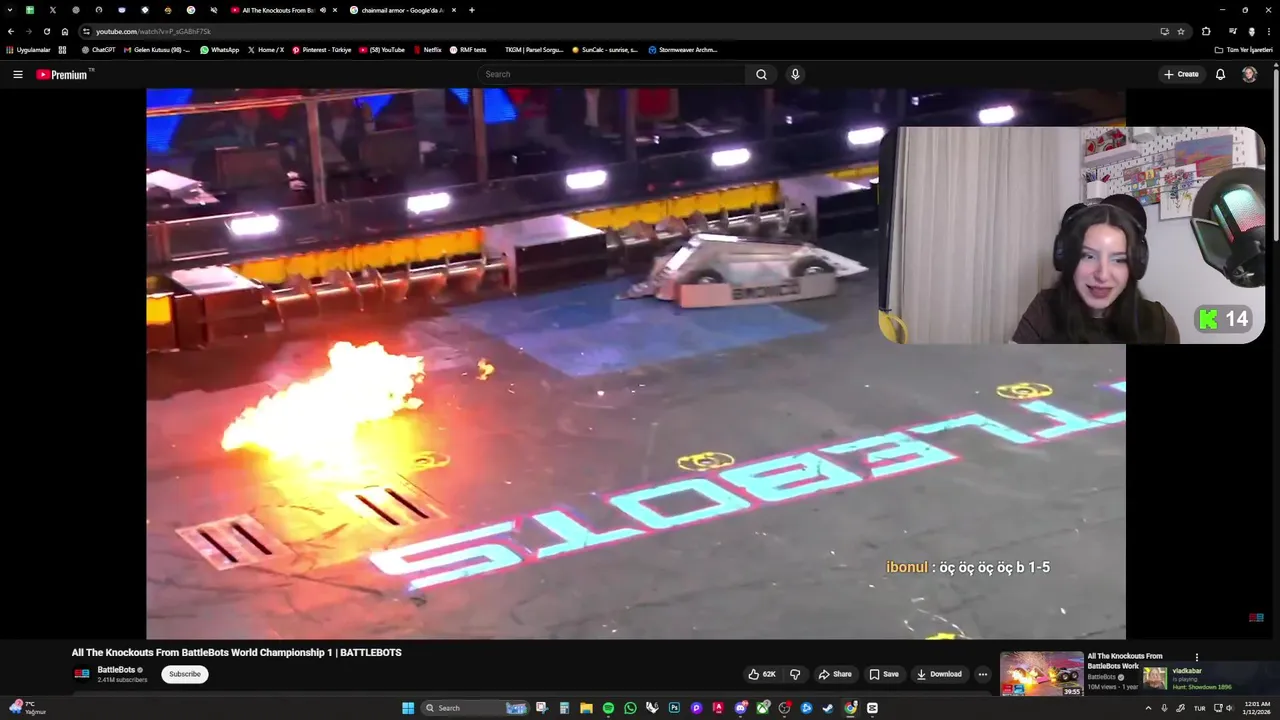Viewport: 1280px width, 720px height.
Task: Download the BattleBots video
Action: (939, 674)
